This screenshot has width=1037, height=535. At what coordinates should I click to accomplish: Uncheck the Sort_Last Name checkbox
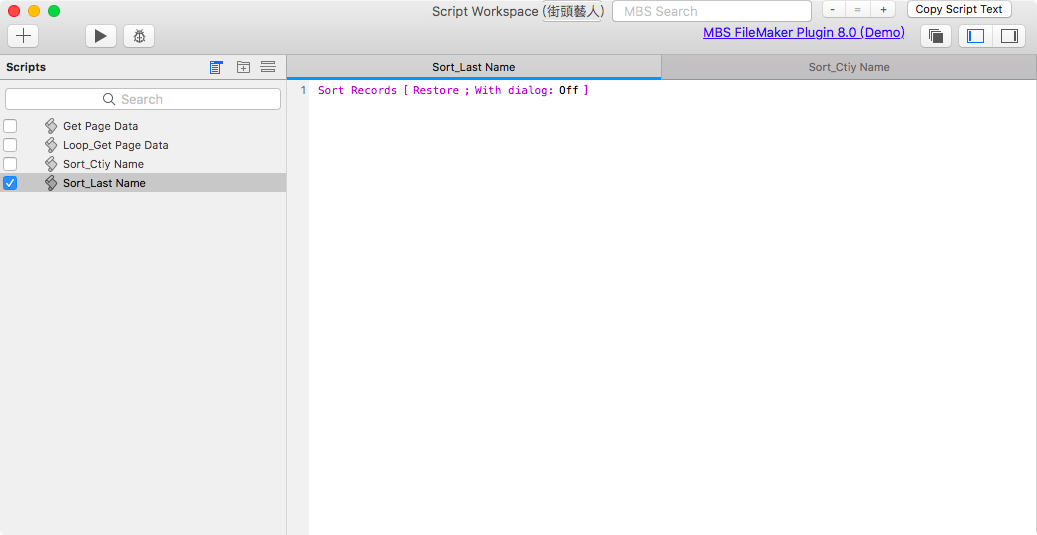[10, 183]
